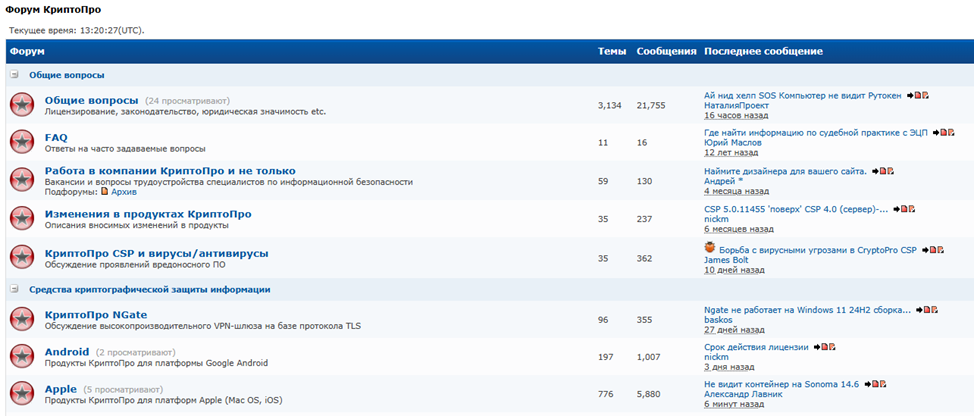Click the star icon beside Работа в компании КриптоПро

(22, 180)
